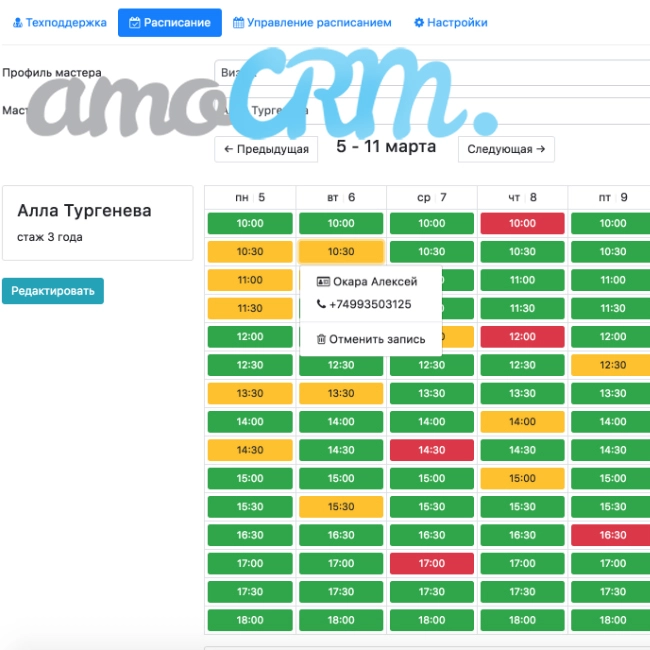The height and width of the screenshot is (650, 650).
Task: Click the trash icon beside Отменить запись
Action: coord(321,339)
